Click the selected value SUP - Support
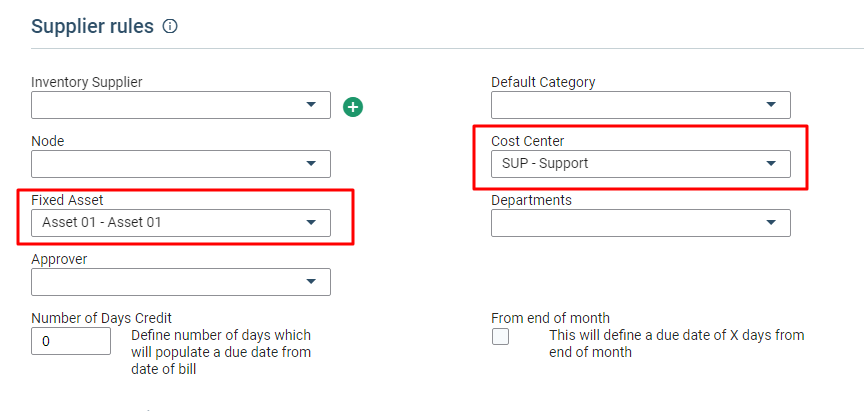 (x=545, y=164)
